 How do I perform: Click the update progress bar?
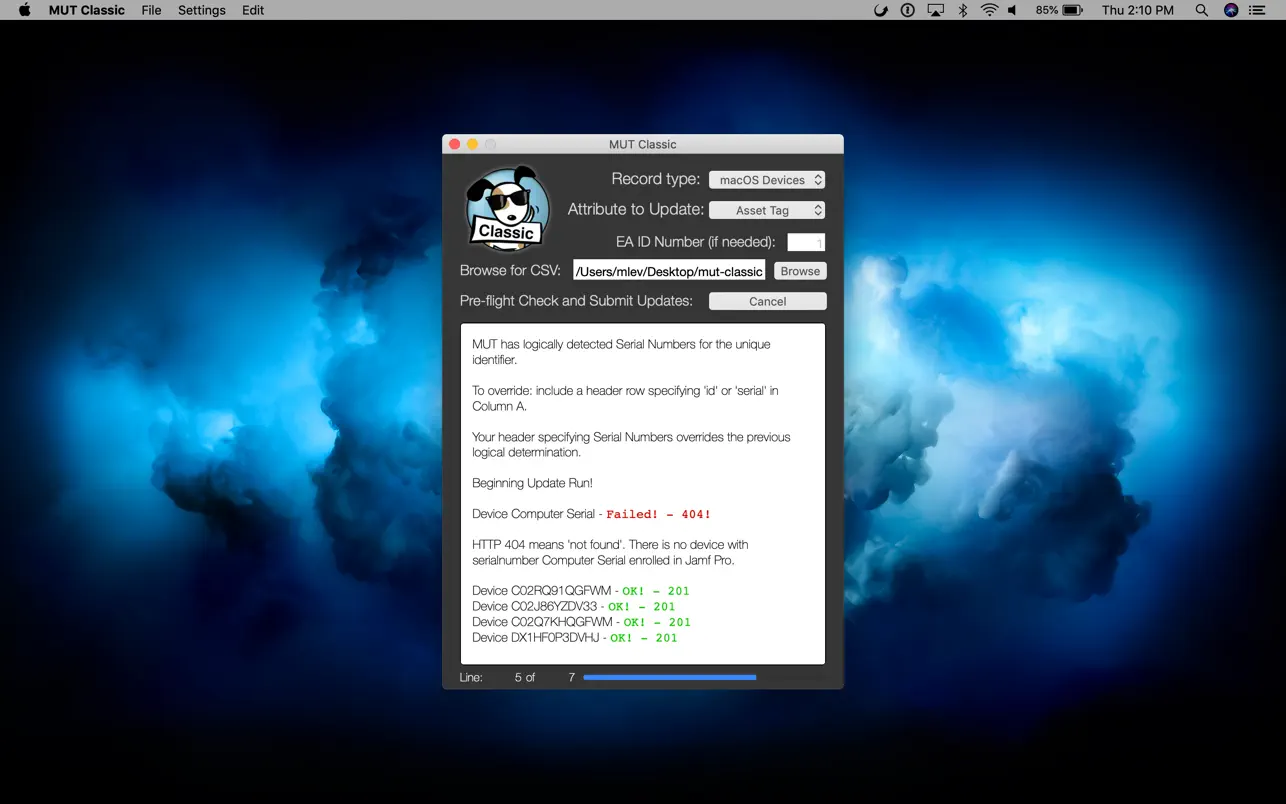[x=669, y=677]
